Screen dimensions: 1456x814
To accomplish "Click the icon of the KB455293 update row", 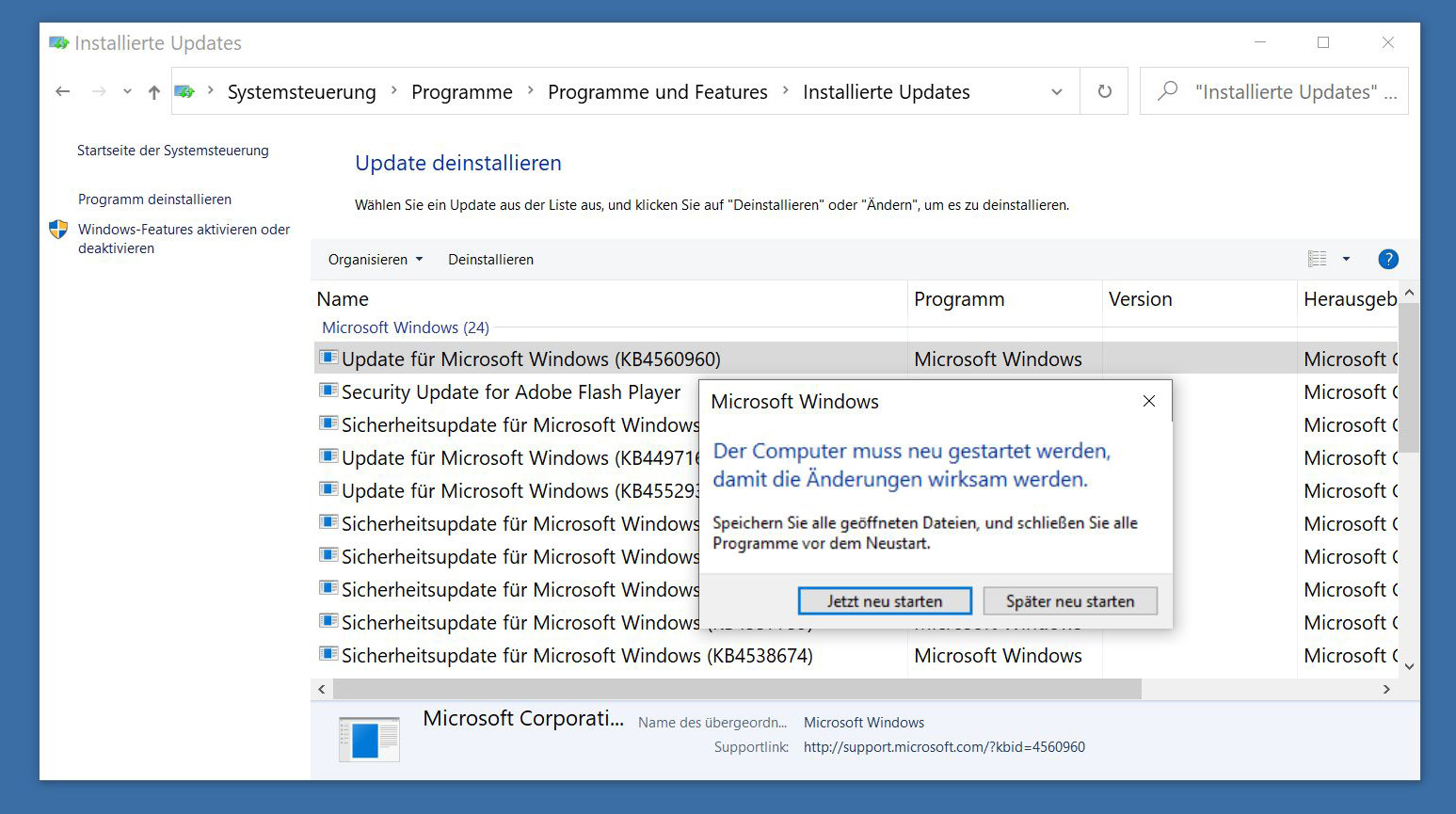I will click(328, 489).
